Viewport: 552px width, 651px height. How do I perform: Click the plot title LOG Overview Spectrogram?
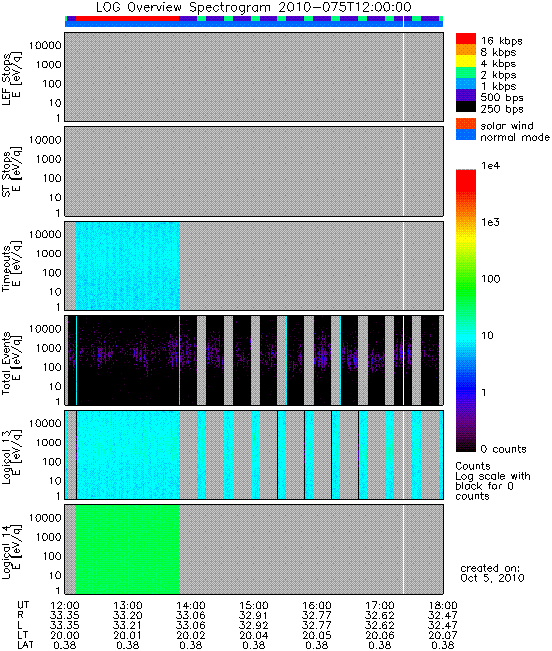point(254,7)
